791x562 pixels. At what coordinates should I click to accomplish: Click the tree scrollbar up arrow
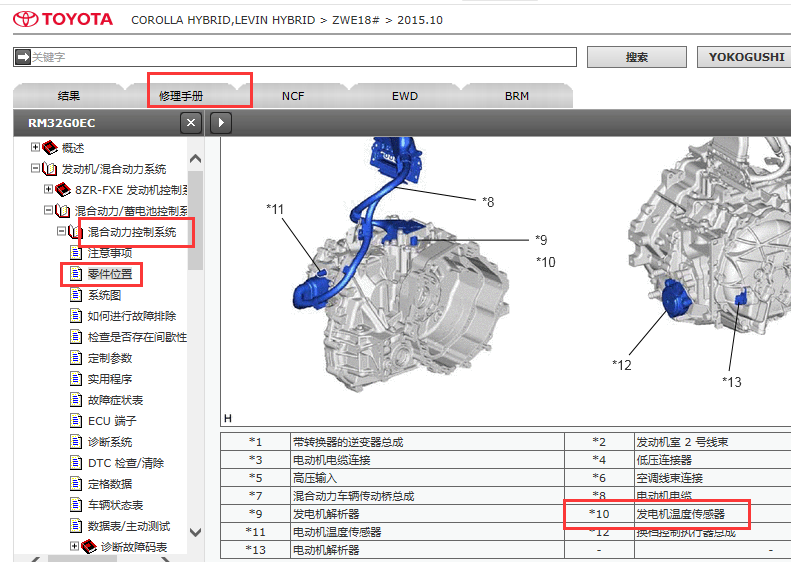[x=195, y=159]
